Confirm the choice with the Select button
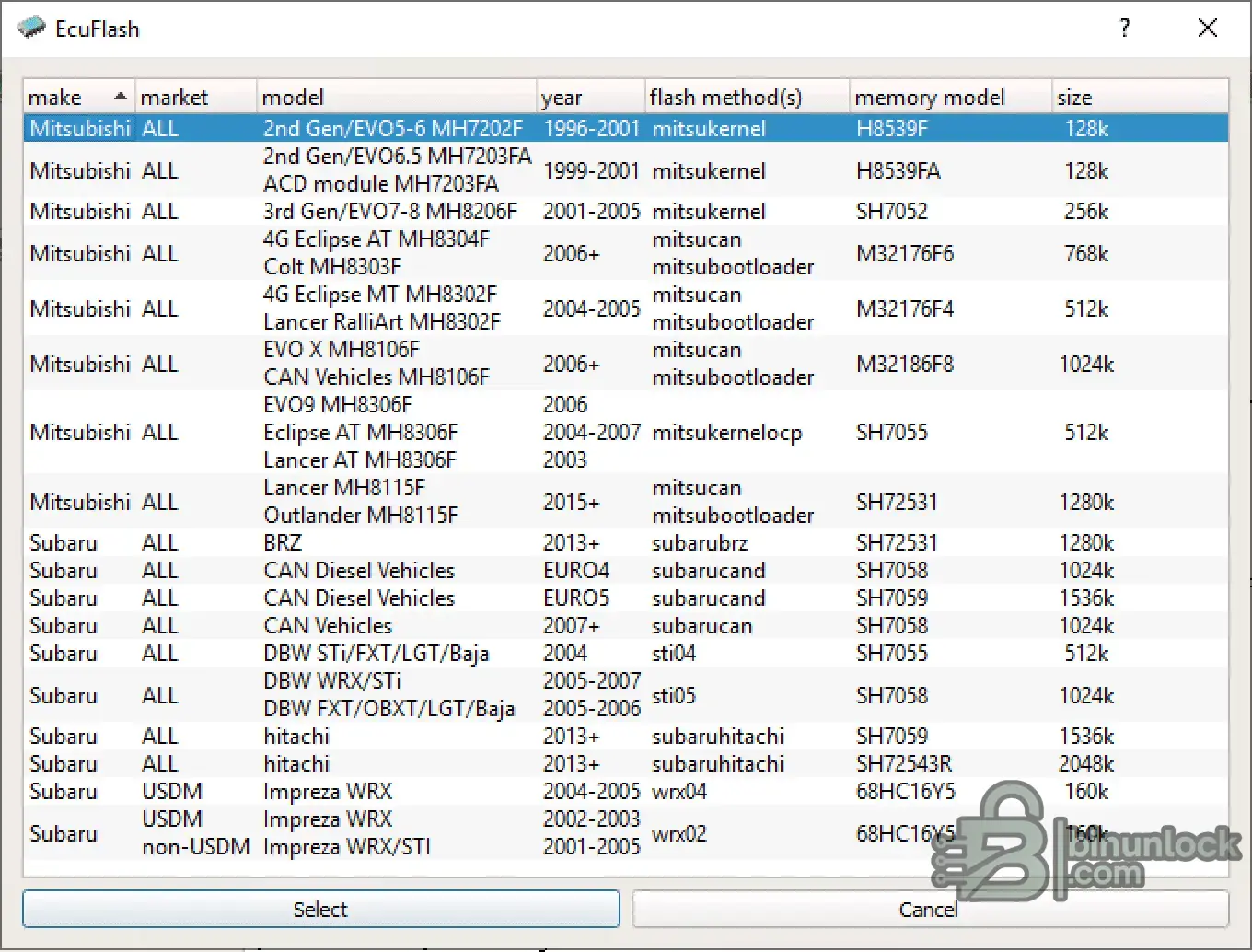The image size is (1252, 952). click(x=320, y=910)
